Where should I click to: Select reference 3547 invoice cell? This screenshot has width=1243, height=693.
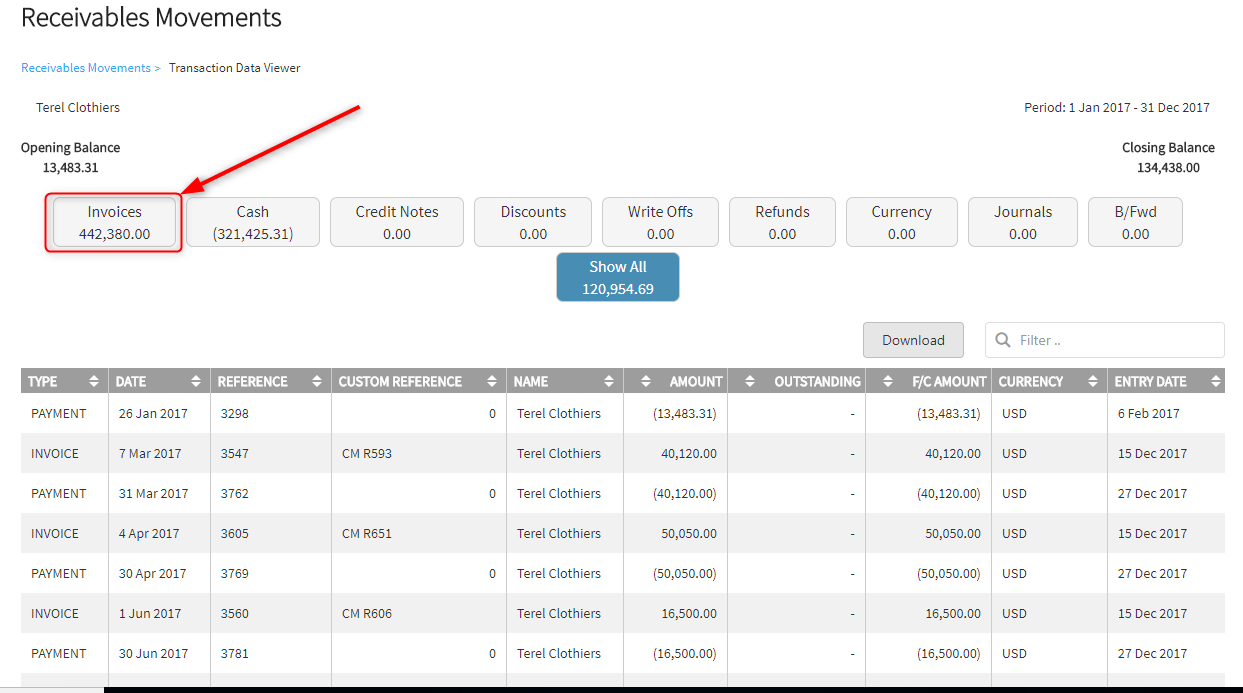pyautogui.click(x=235, y=453)
